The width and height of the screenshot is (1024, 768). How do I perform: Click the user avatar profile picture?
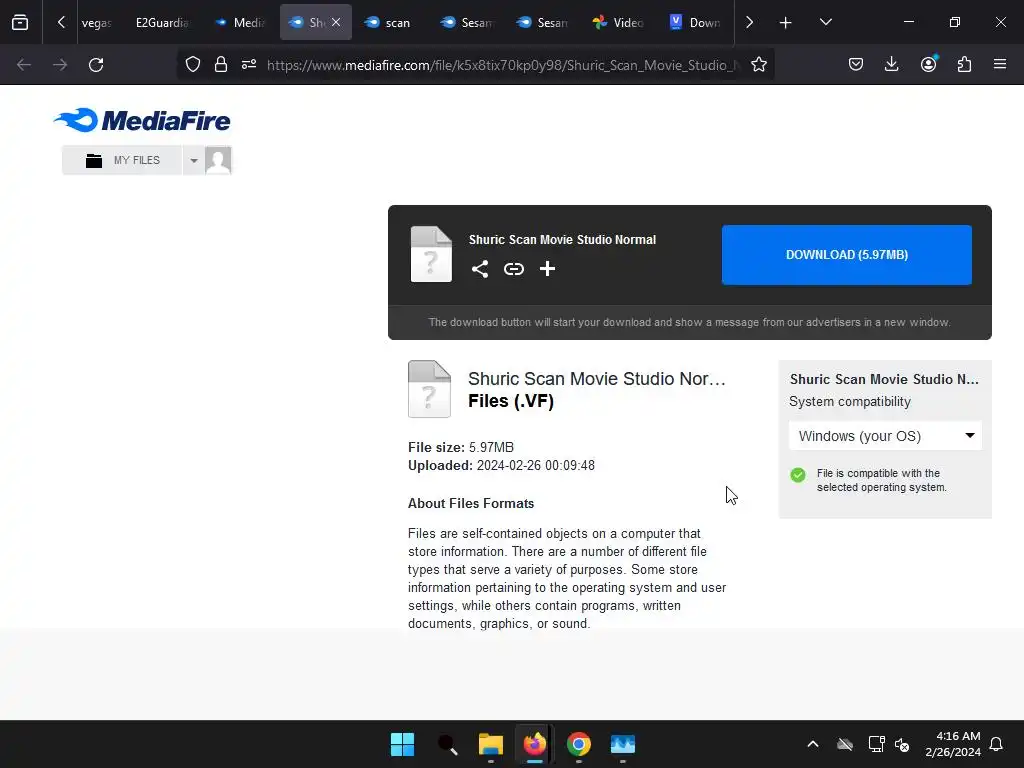point(218,161)
